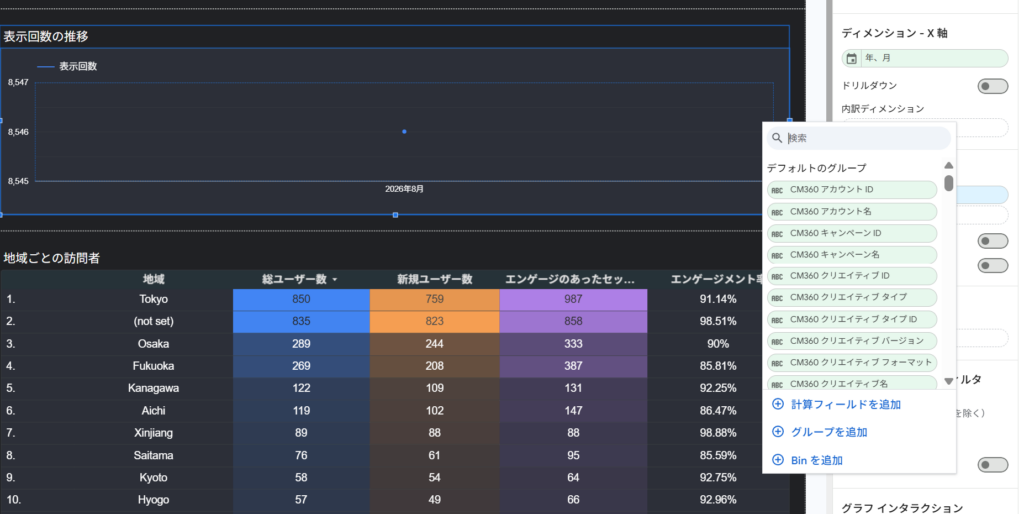
Task: Click the bottom-center resize handle of chart
Action: (395, 215)
